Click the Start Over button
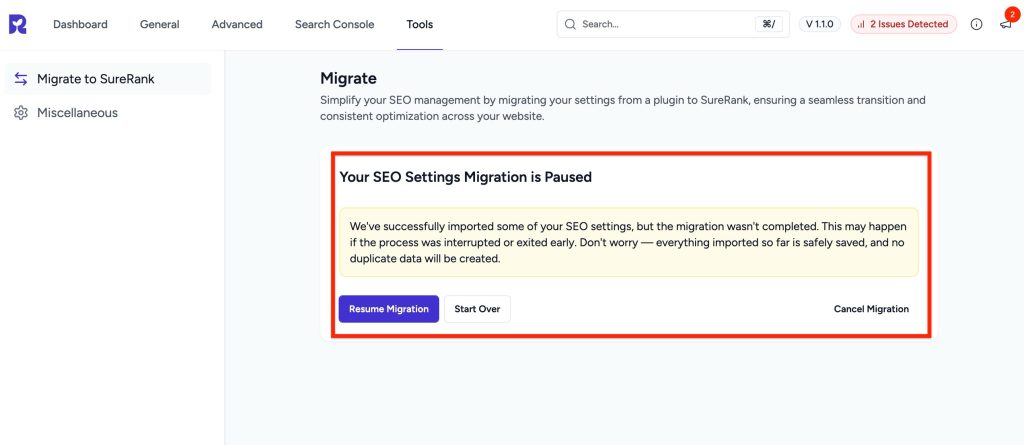 click(477, 309)
